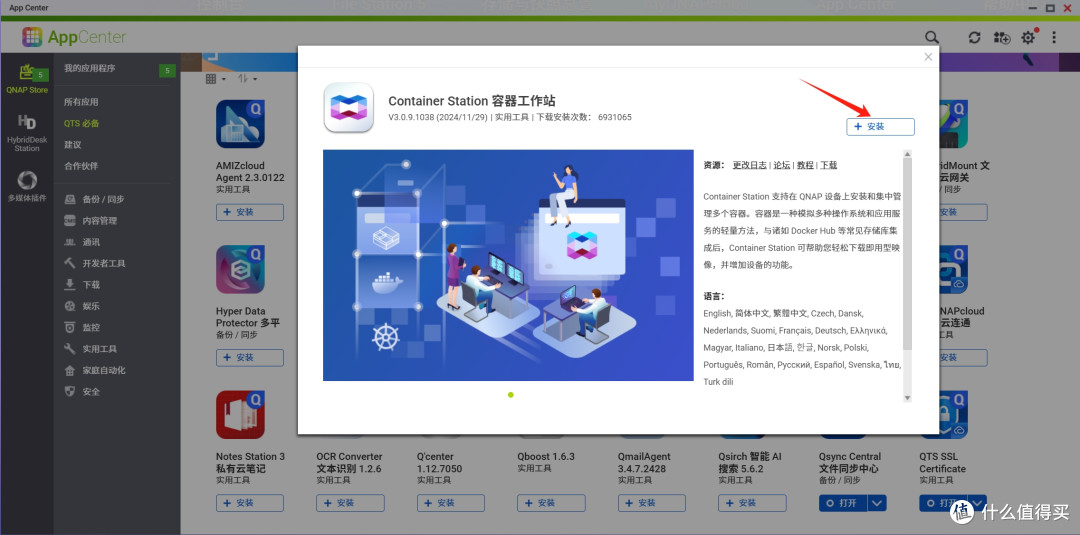Install Container Station from the dialog
This screenshot has height=535, width=1080.
880,127
